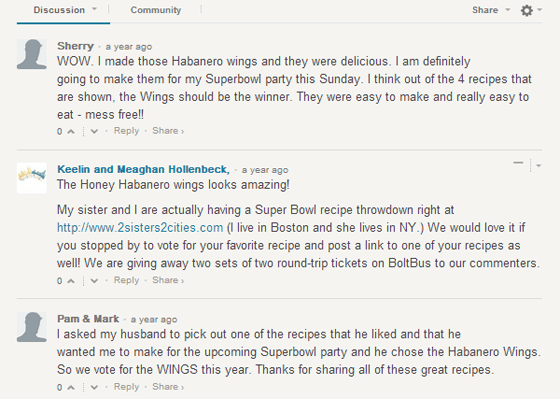Click Sherry's avatar silhouette
The height and width of the screenshot is (399, 560).
[32, 54]
